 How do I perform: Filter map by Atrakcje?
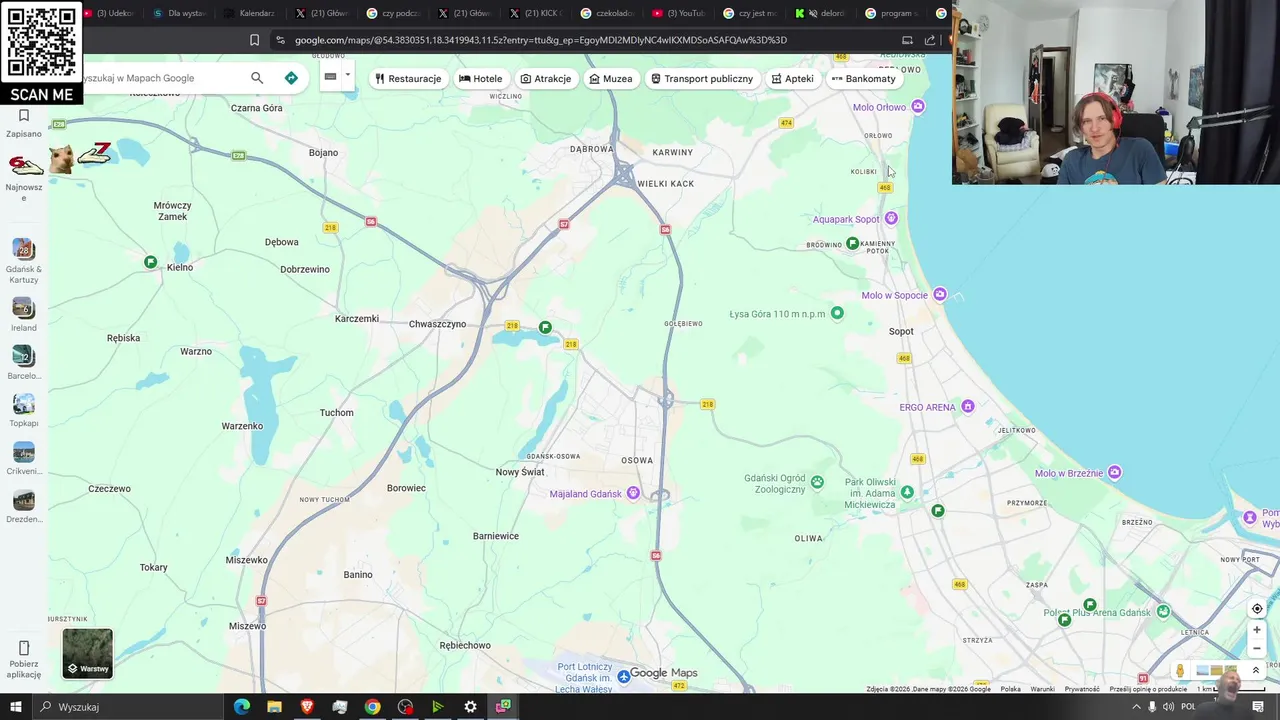pyautogui.click(x=546, y=79)
